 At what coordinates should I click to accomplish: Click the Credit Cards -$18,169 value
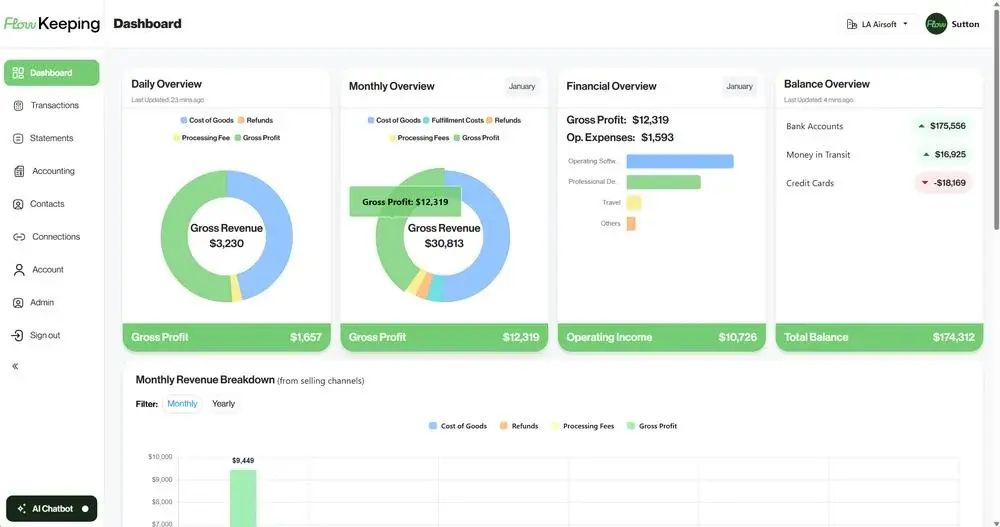(949, 183)
